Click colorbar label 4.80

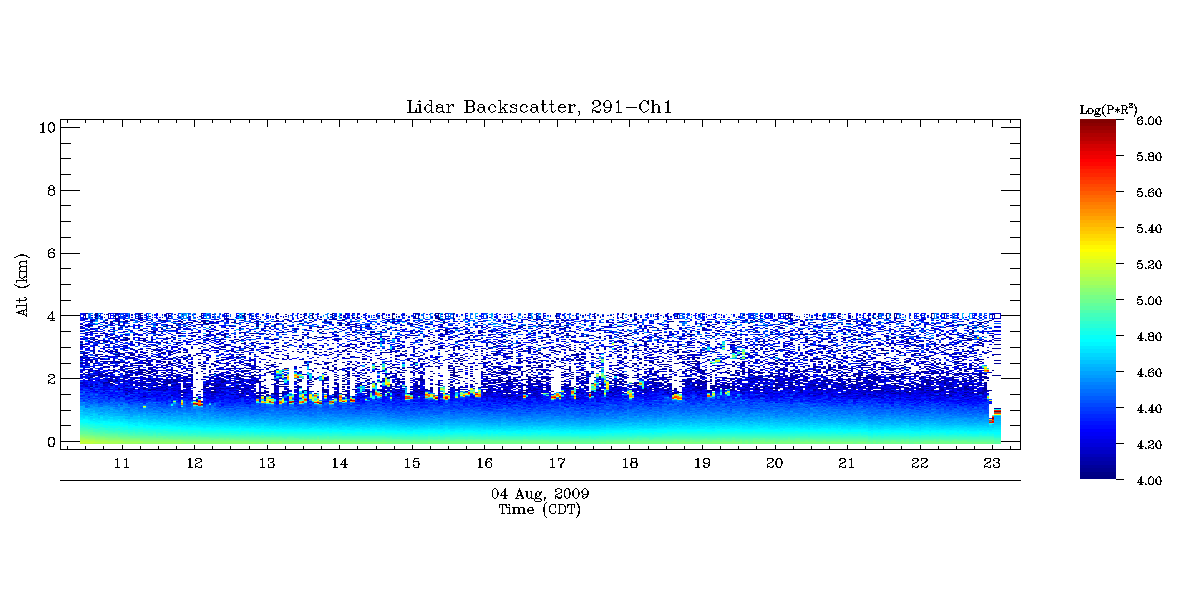pyautogui.click(x=1149, y=337)
